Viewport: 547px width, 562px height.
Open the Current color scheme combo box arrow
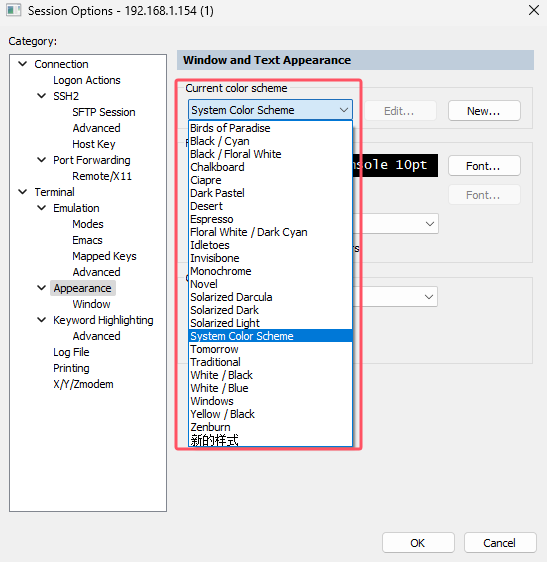pyautogui.click(x=344, y=110)
